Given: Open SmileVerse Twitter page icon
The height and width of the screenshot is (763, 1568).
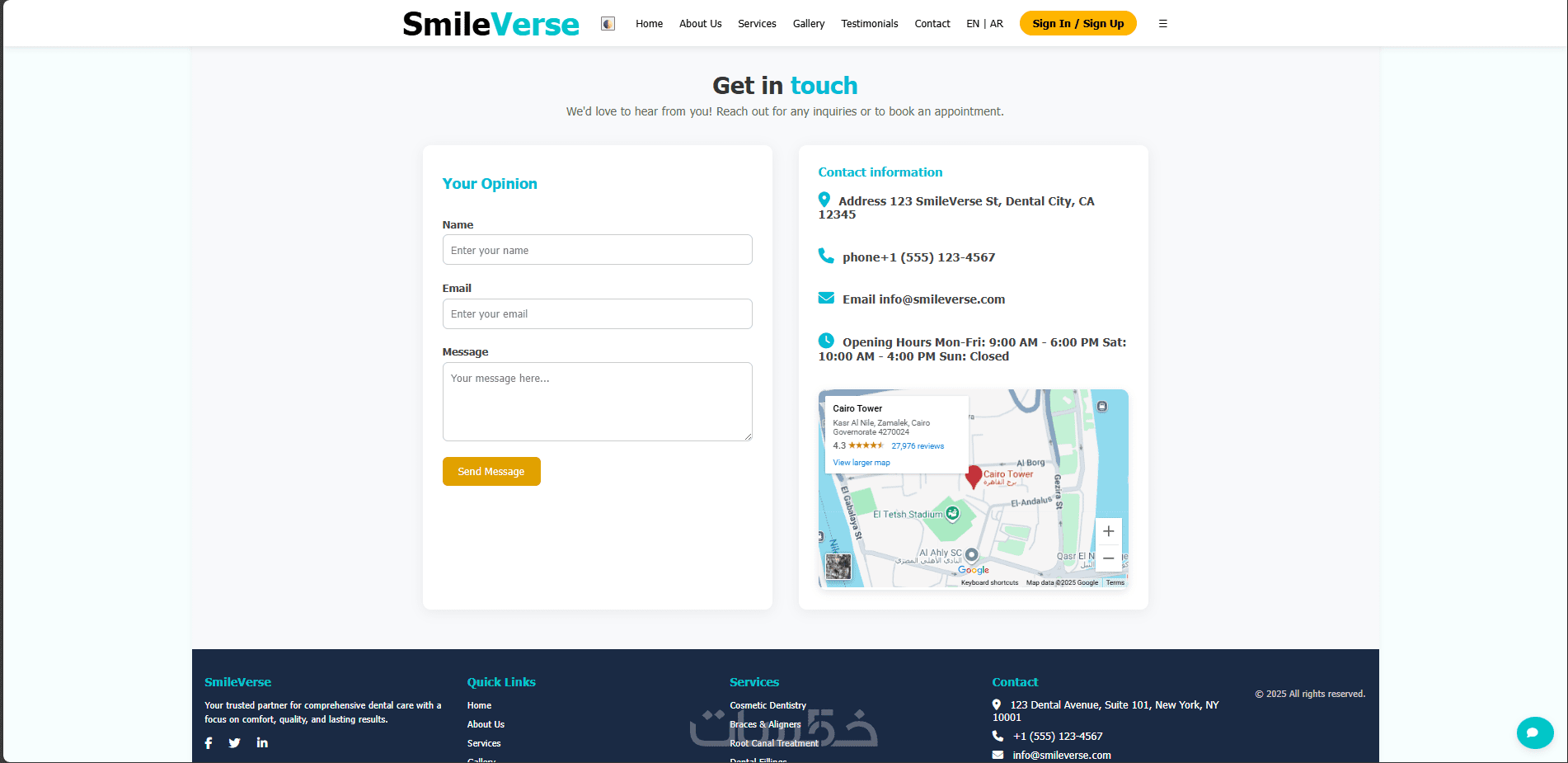Looking at the screenshot, I should (x=235, y=743).
